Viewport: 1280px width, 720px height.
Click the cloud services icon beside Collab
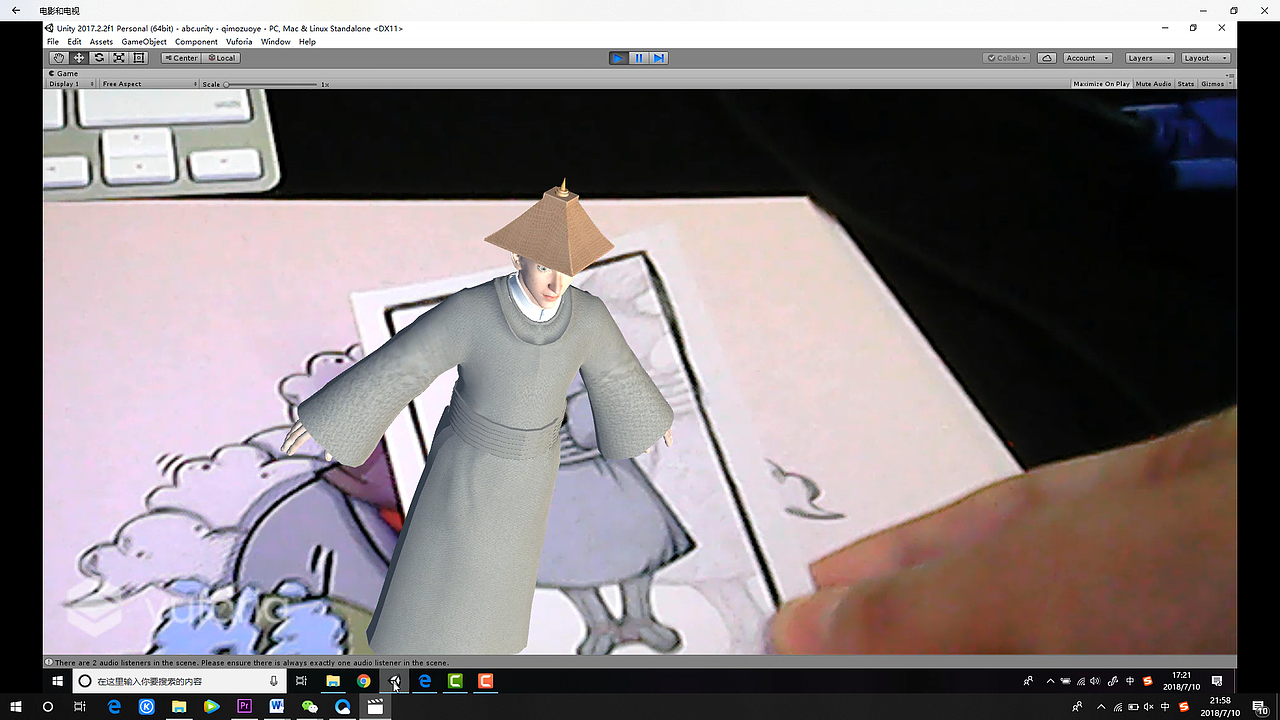(x=1047, y=58)
